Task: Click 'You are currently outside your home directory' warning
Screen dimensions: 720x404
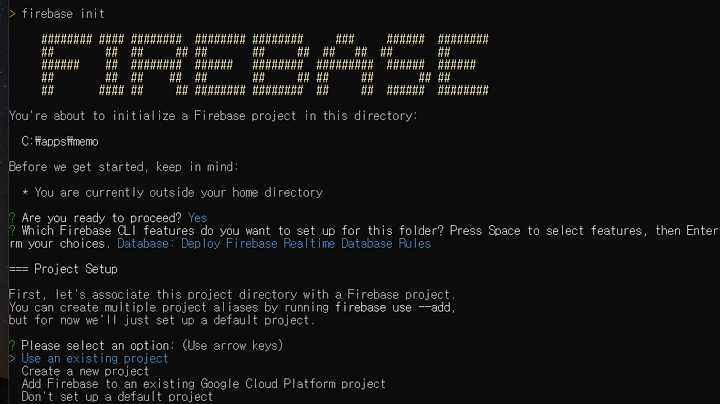Action: pos(179,192)
